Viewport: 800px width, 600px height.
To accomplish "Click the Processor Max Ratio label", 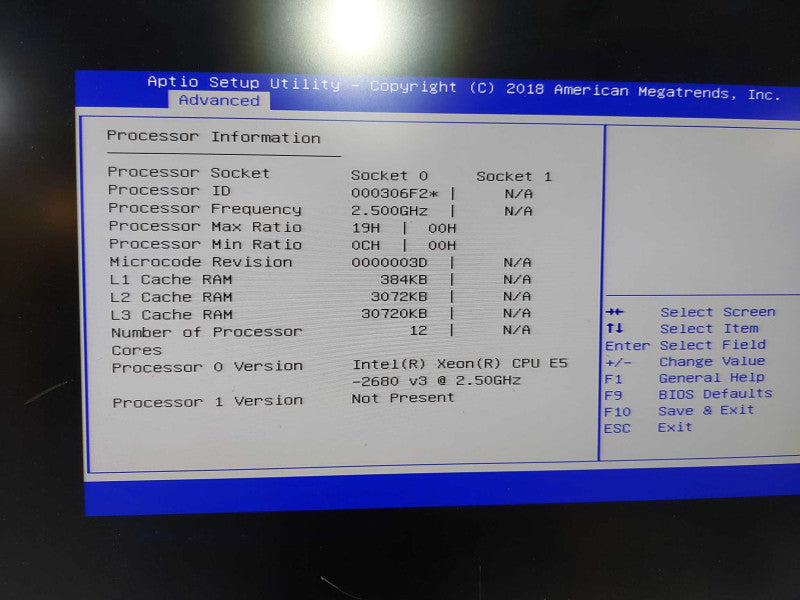I will [205, 227].
